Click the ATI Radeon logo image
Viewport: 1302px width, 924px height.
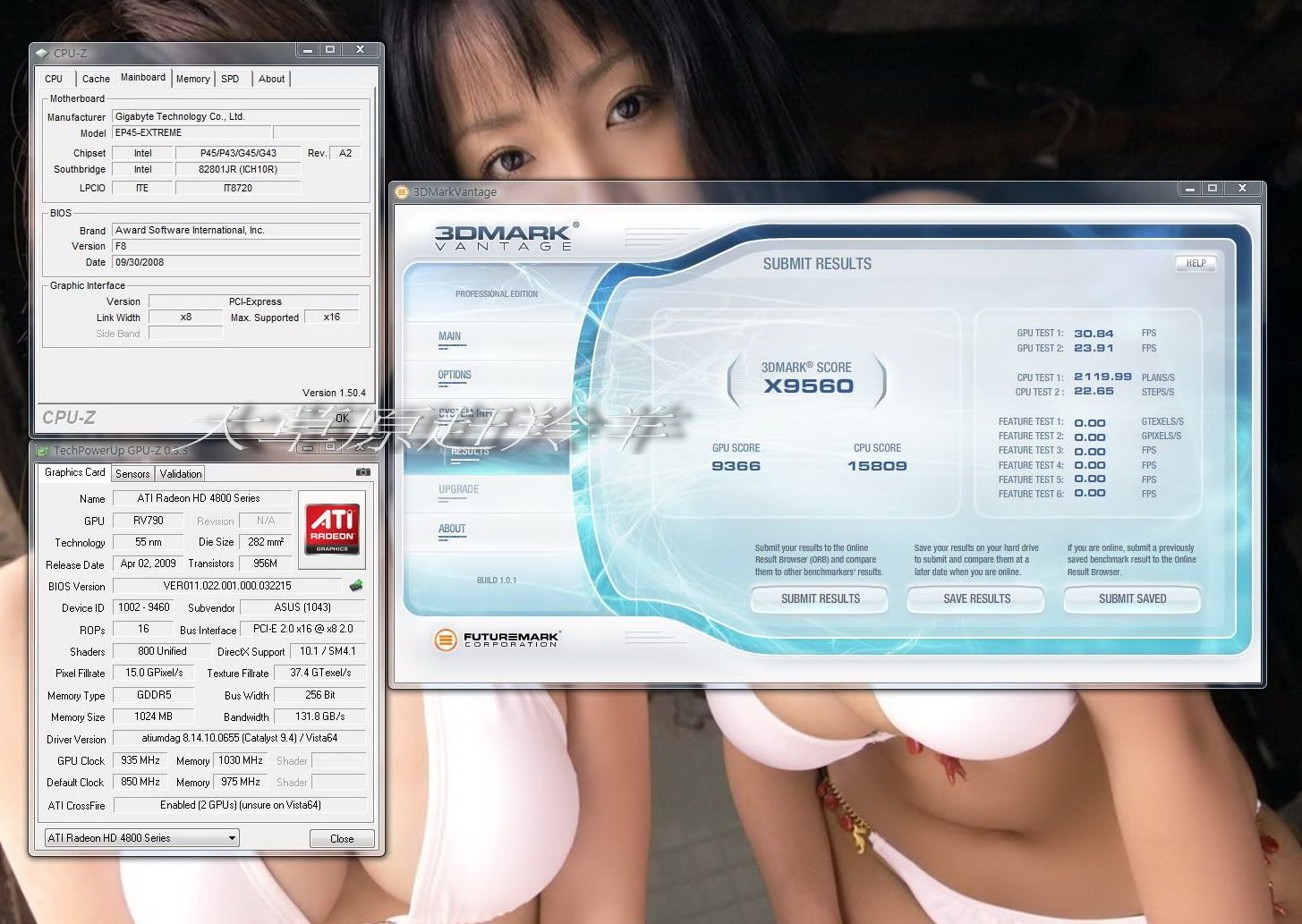pos(332,530)
